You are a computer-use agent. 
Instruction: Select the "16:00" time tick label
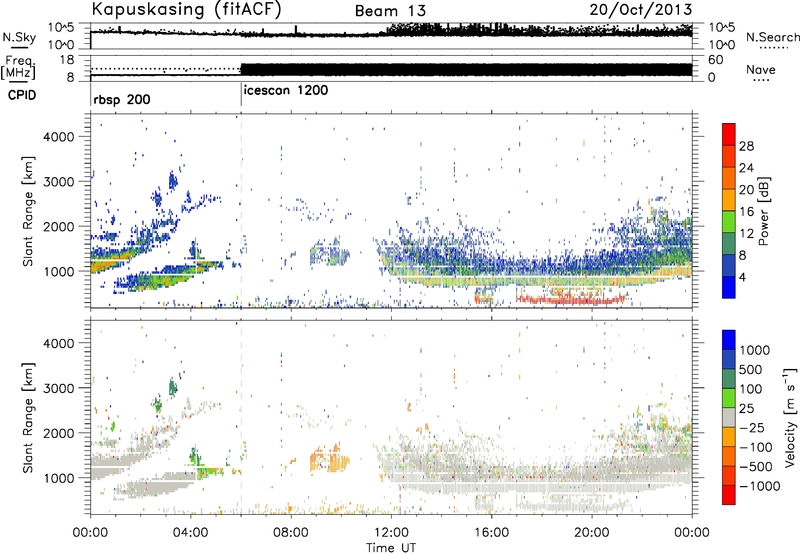tap(491, 533)
